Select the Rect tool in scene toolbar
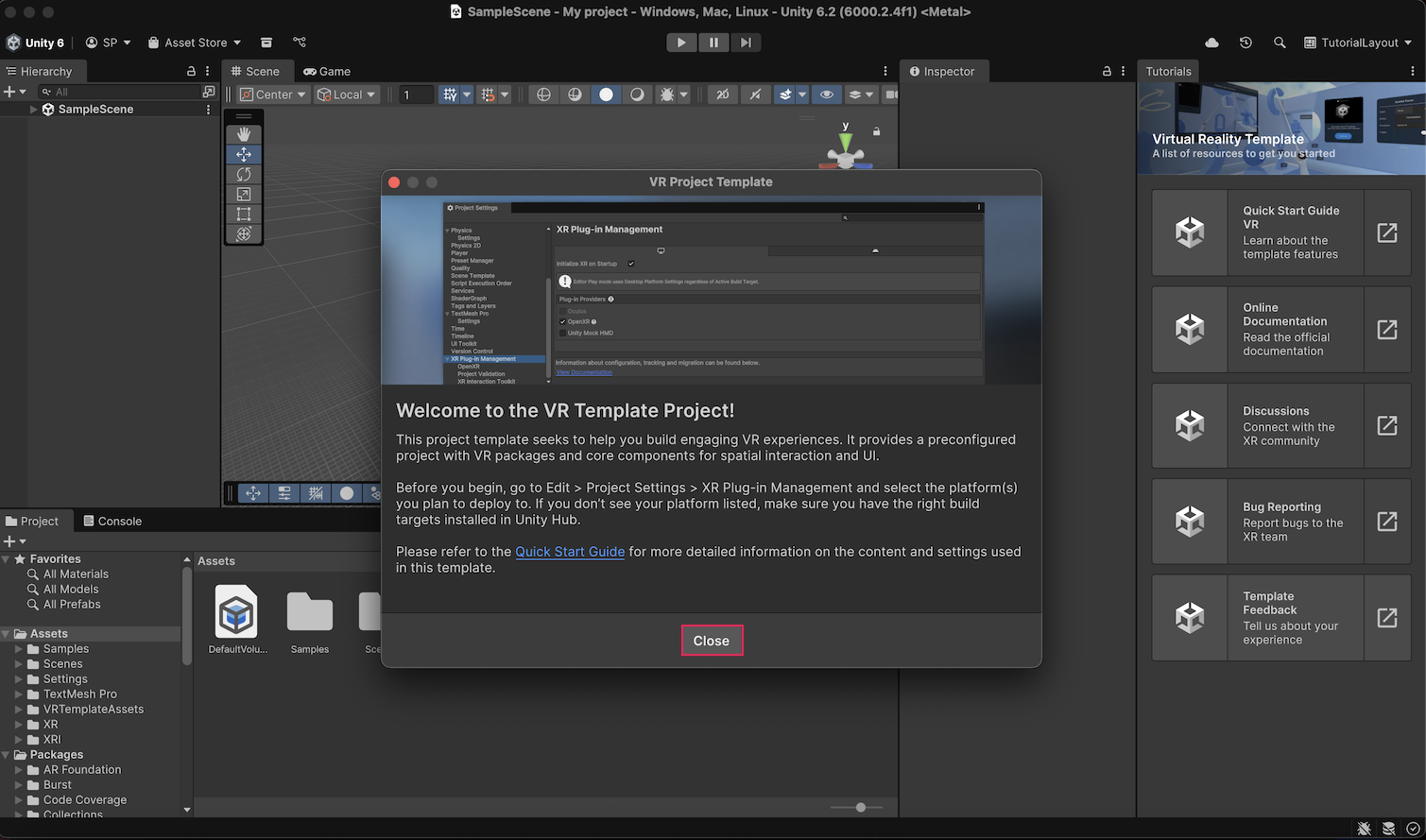Screen dimensions: 1426x840 [244, 214]
